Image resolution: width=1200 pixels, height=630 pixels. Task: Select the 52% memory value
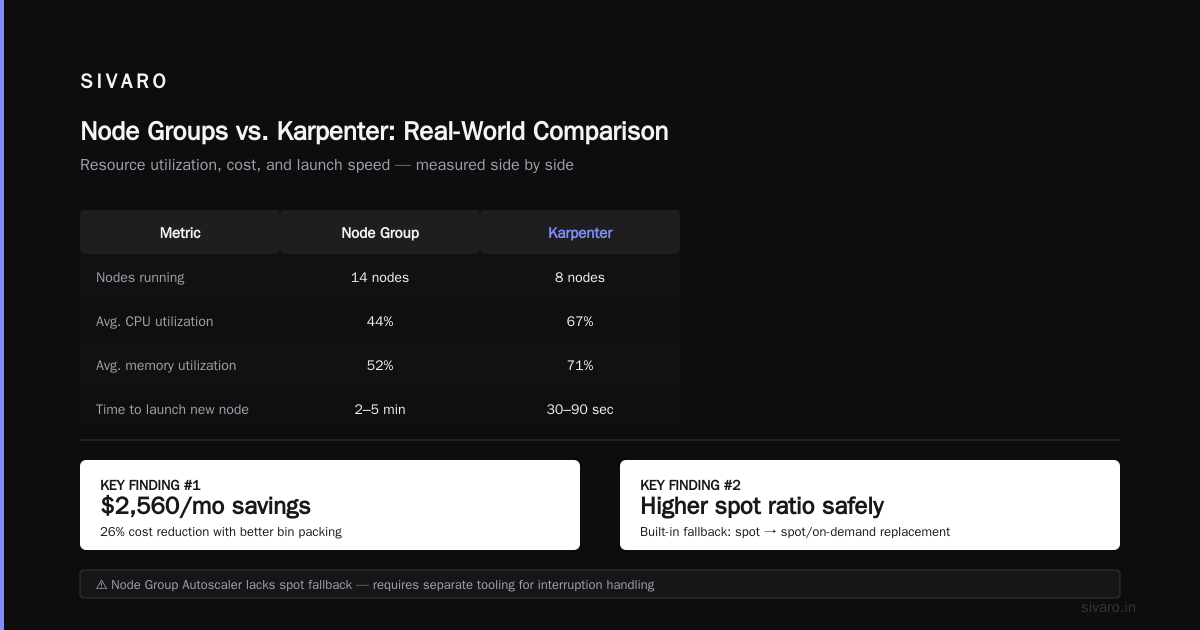(x=380, y=365)
